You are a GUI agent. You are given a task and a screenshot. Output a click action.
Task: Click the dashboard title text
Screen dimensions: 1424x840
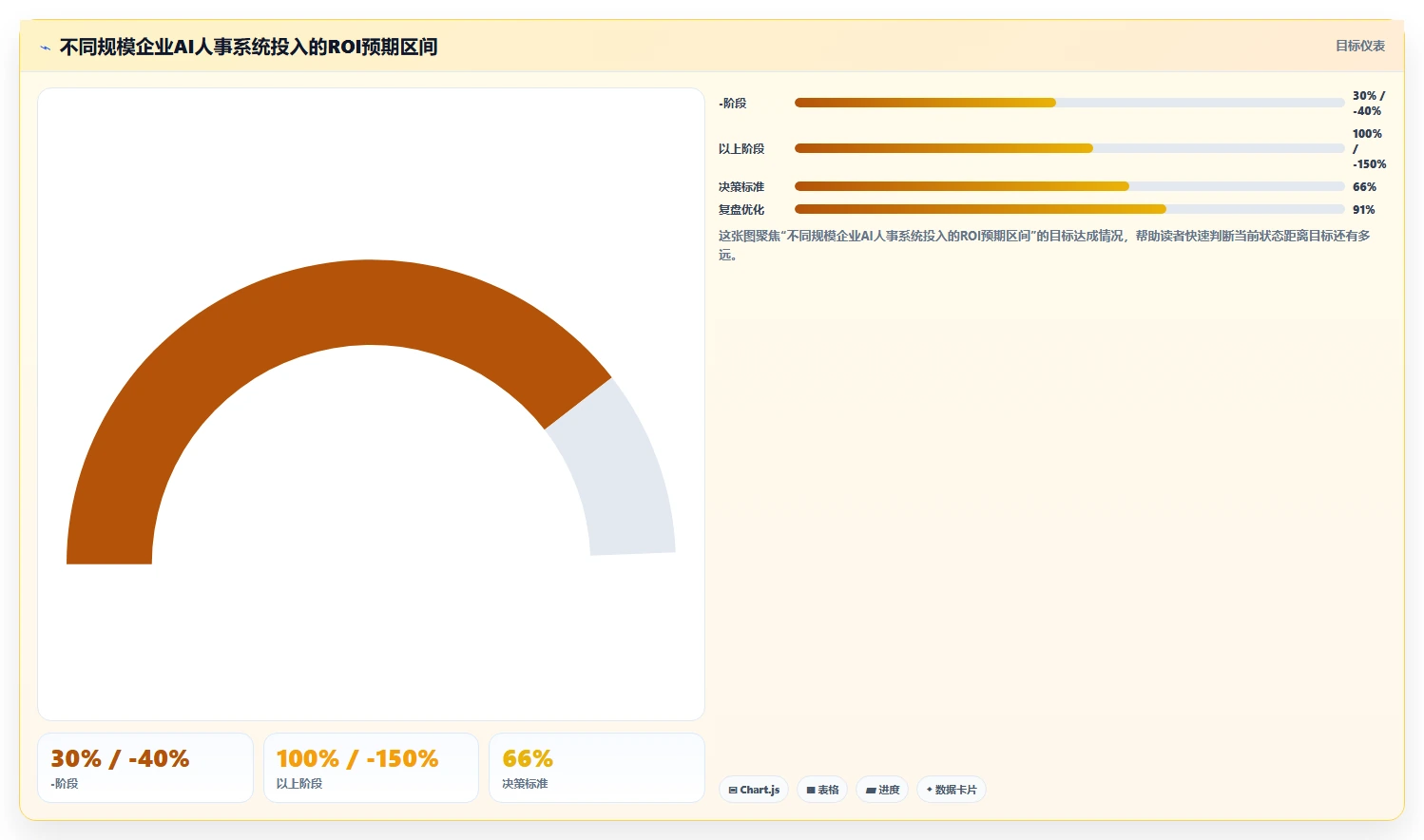249,47
